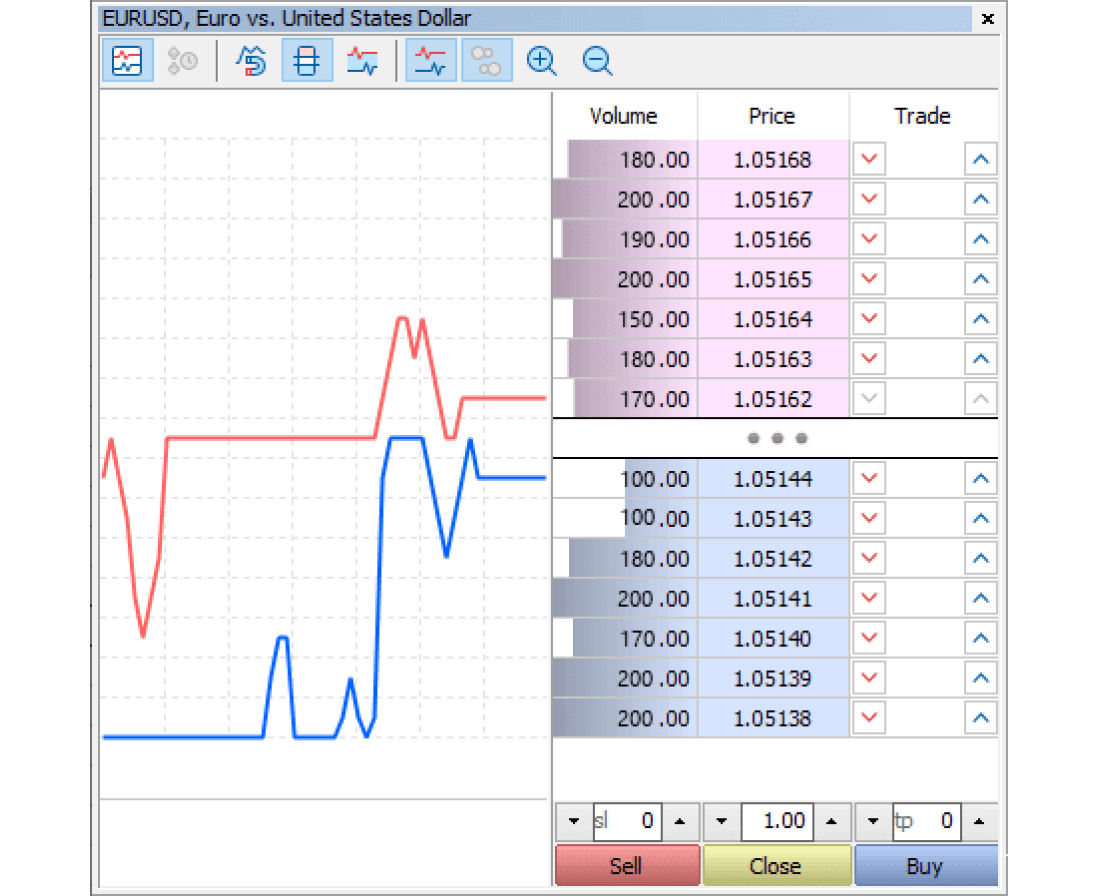
Task: Place a buy order at price 1.05144
Action: (981, 478)
